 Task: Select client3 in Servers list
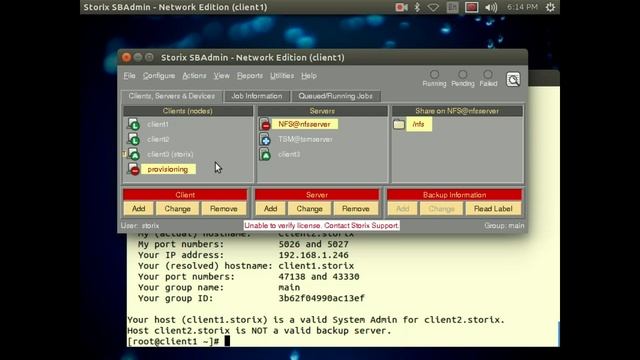[289, 154]
